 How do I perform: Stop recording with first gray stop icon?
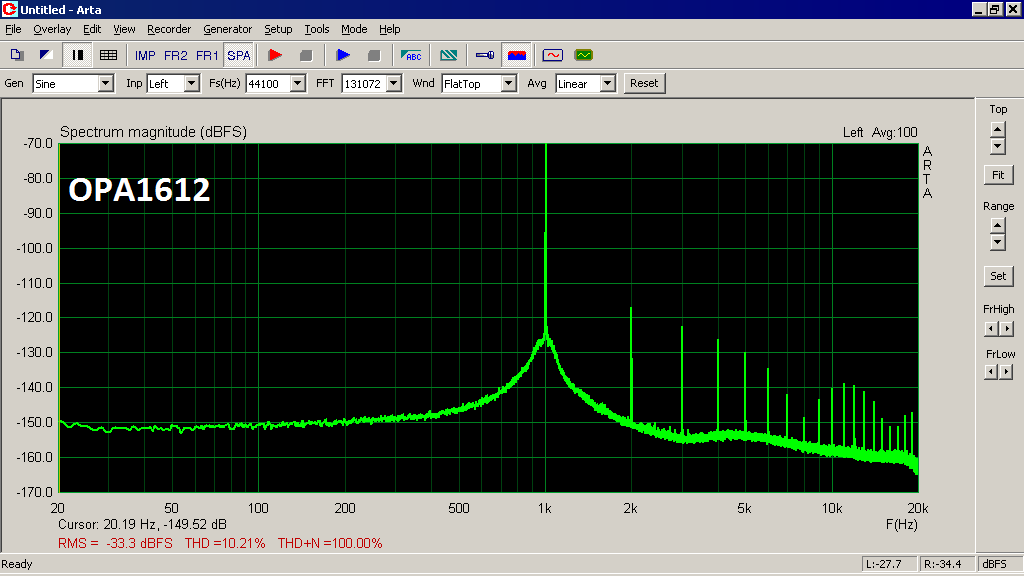click(x=306, y=56)
